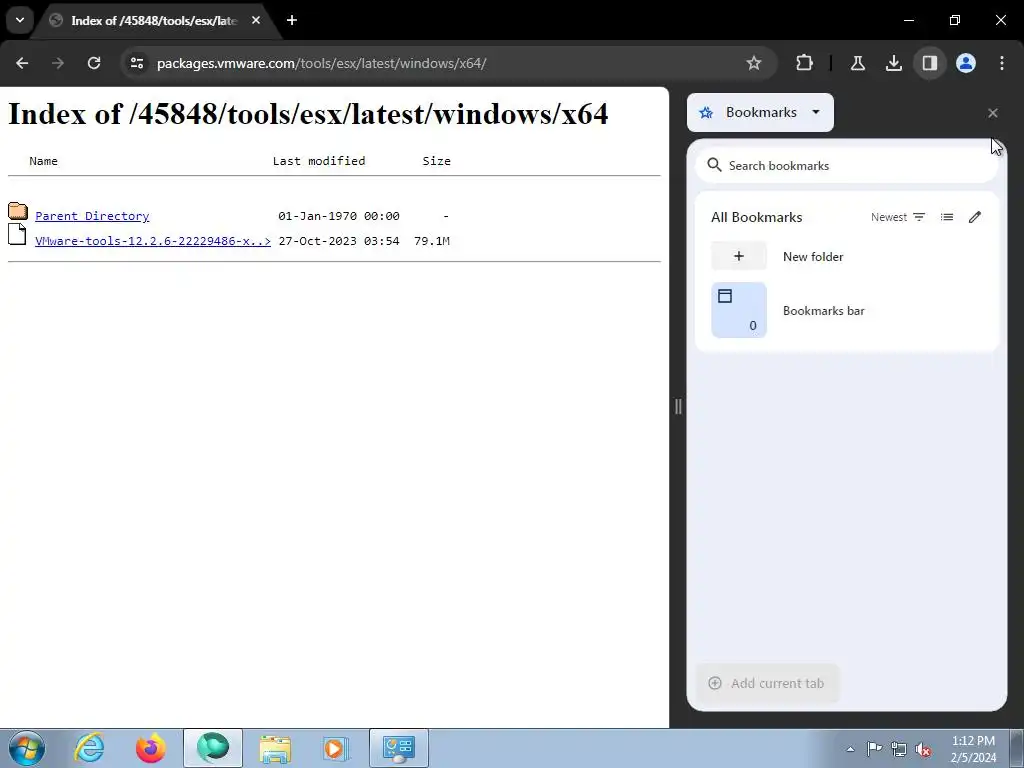Click Add current tab button
This screenshot has height=768, width=1024.
[x=767, y=683]
